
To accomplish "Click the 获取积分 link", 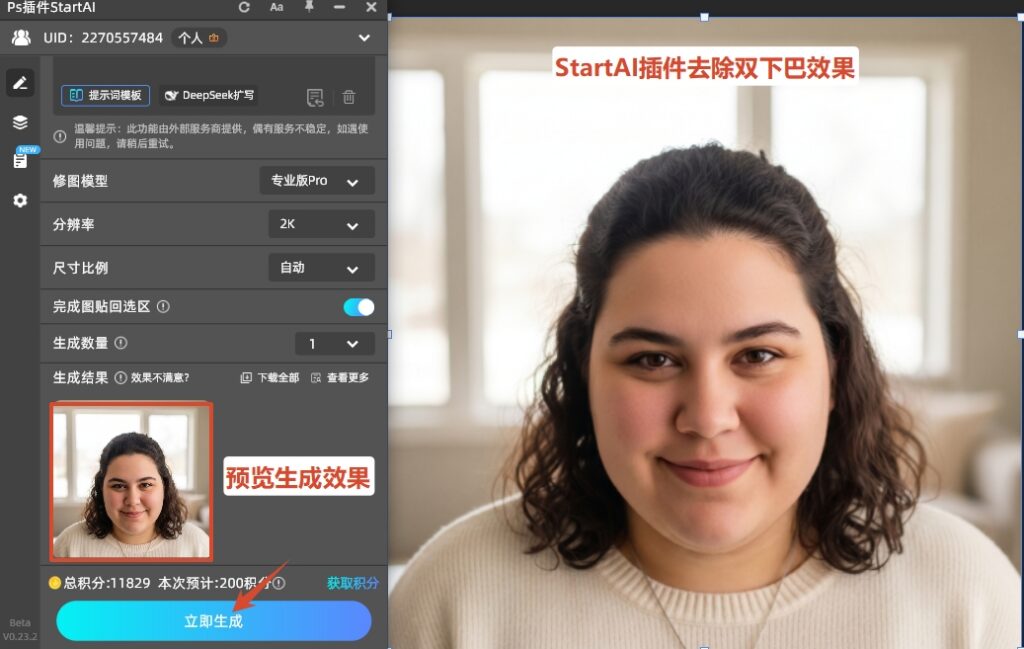I will [352, 583].
